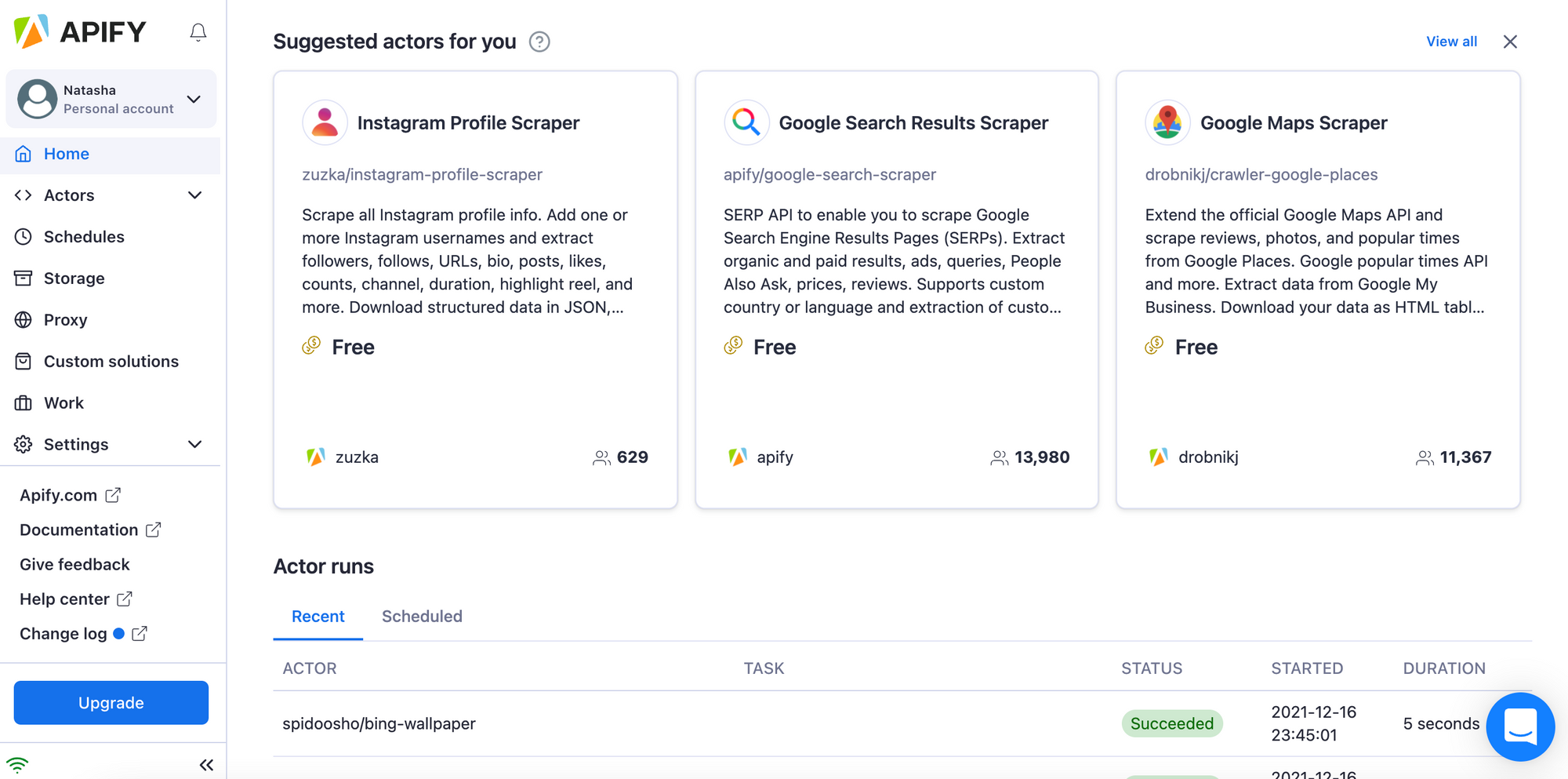The width and height of the screenshot is (1568, 779).
Task: Open the Help center link
Action: click(x=75, y=599)
